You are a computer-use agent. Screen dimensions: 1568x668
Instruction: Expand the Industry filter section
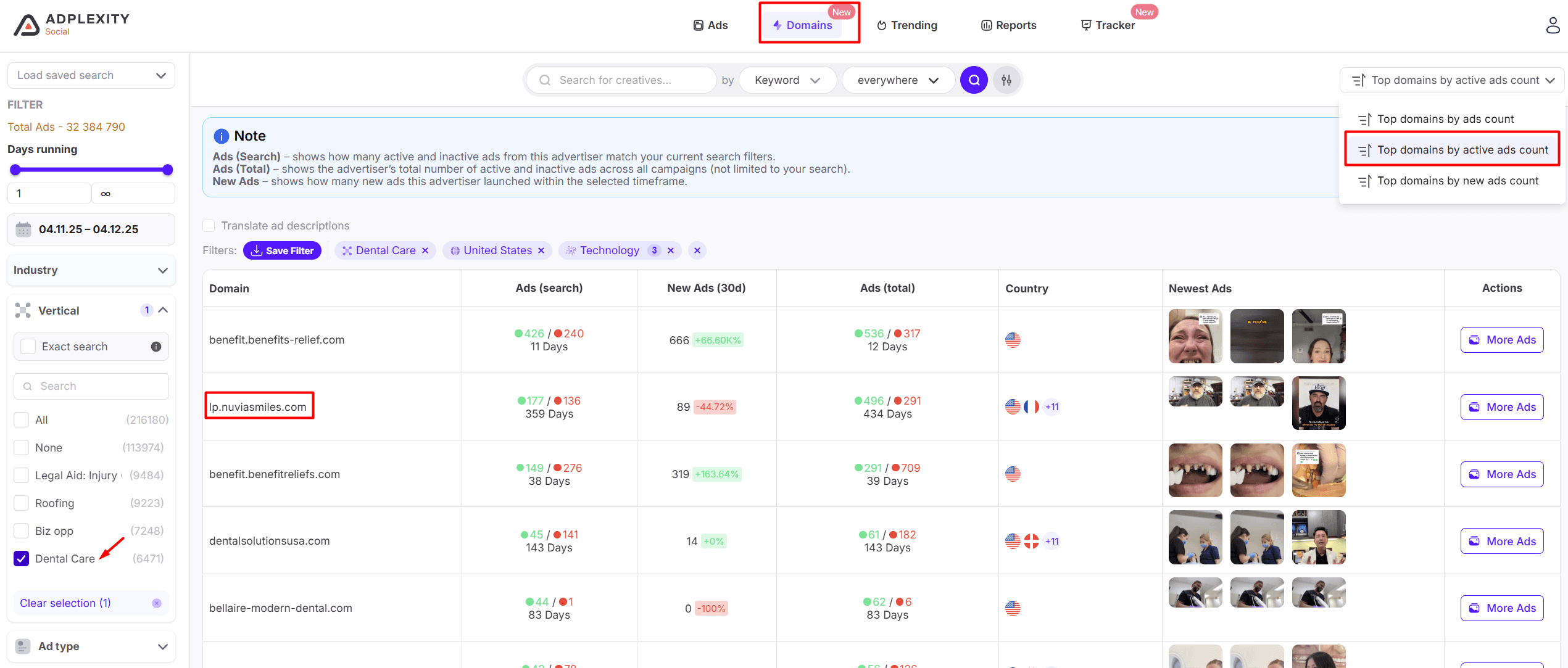coord(91,270)
